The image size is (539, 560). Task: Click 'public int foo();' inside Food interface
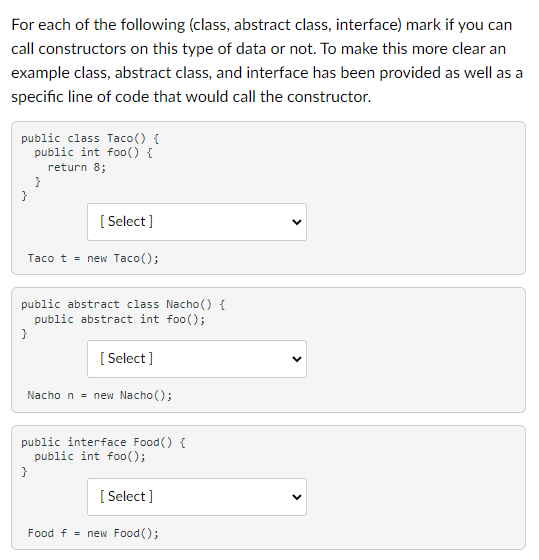[90, 456]
